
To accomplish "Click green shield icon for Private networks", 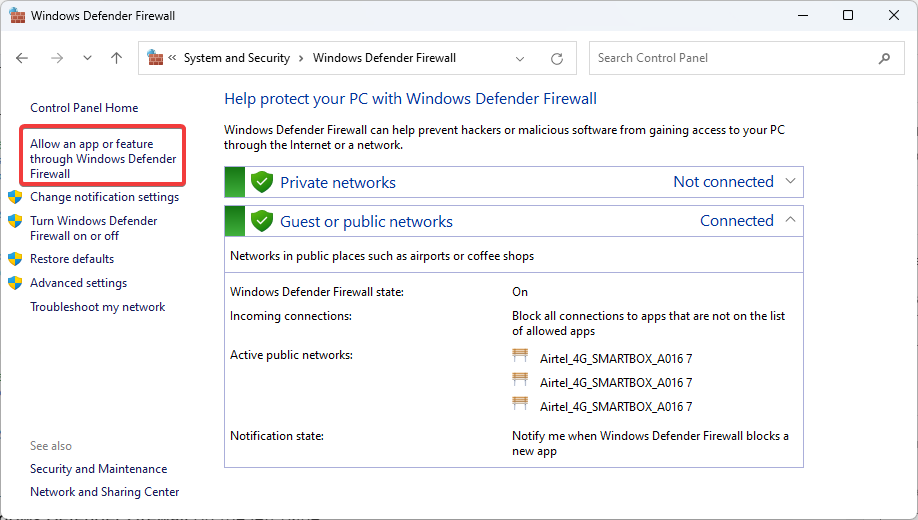I will tap(262, 182).
